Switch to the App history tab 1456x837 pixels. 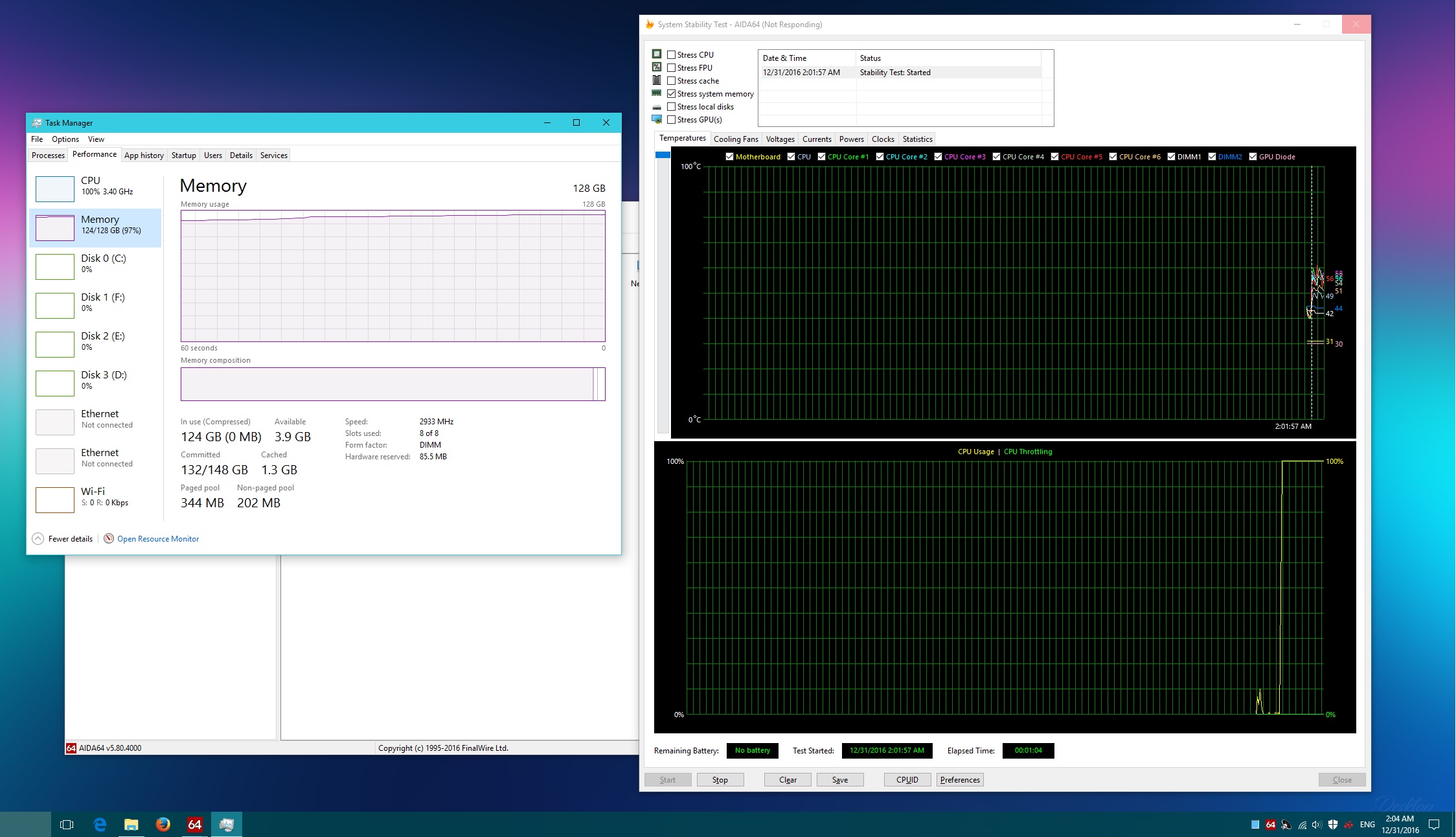144,155
